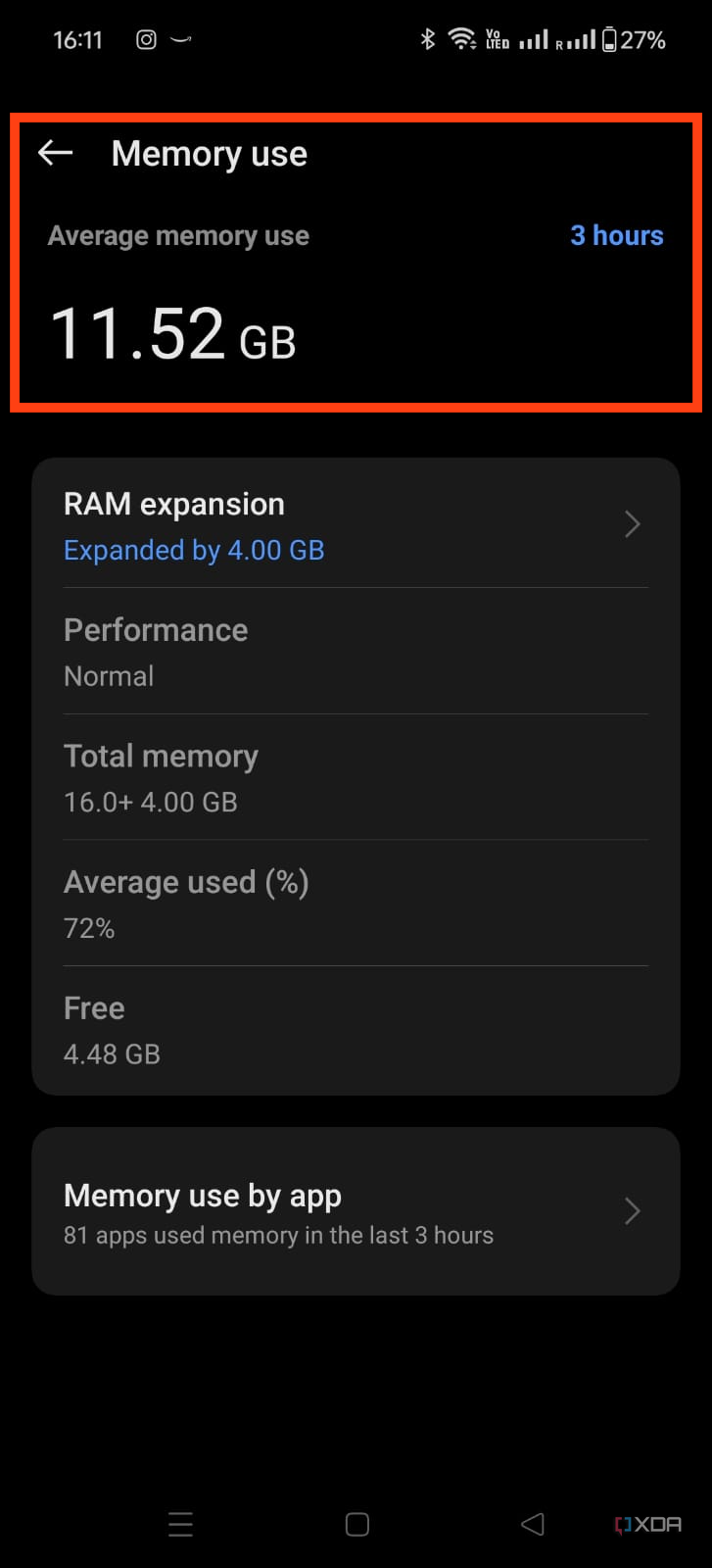The width and height of the screenshot is (712, 1568).
Task: Tap the back arrow icon
Action: pyautogui.click(x=56, y=153)
